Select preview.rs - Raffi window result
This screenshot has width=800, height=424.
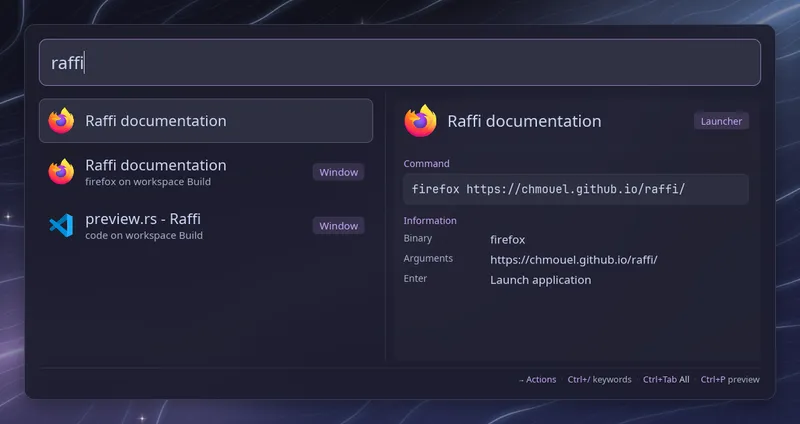tap(206, 226)
